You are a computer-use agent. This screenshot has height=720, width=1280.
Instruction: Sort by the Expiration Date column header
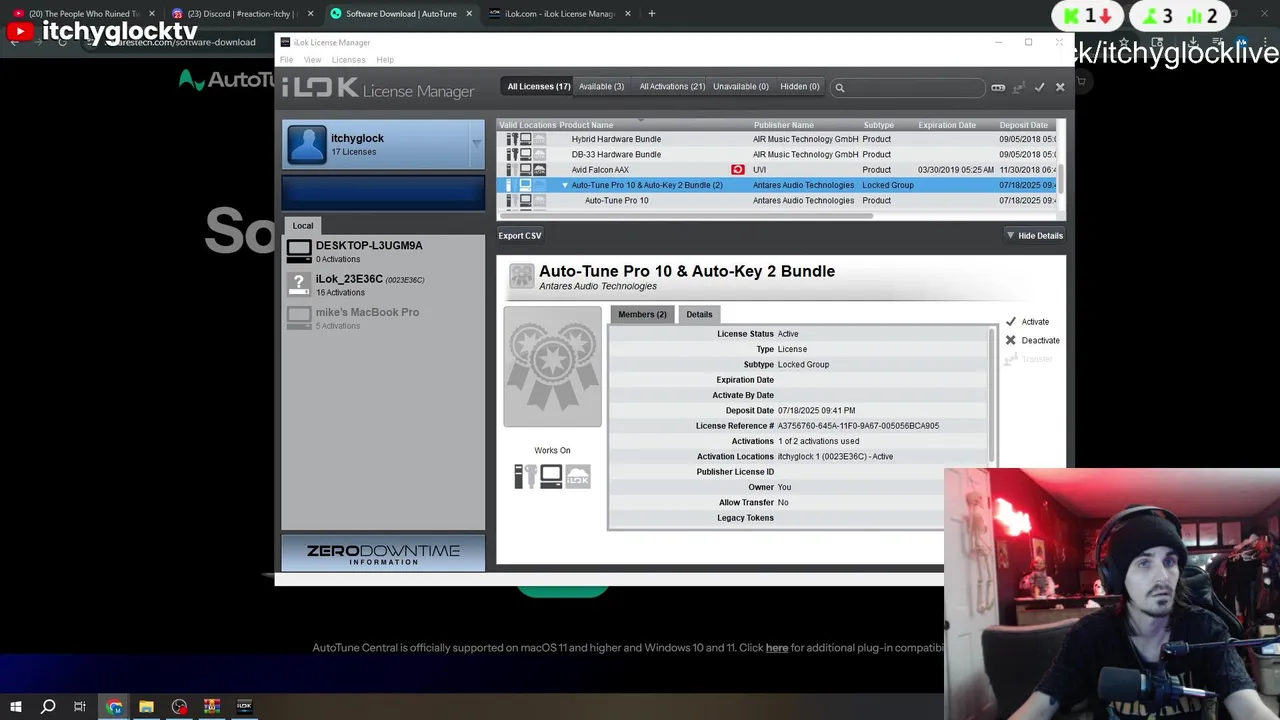(x=947, y=125)
